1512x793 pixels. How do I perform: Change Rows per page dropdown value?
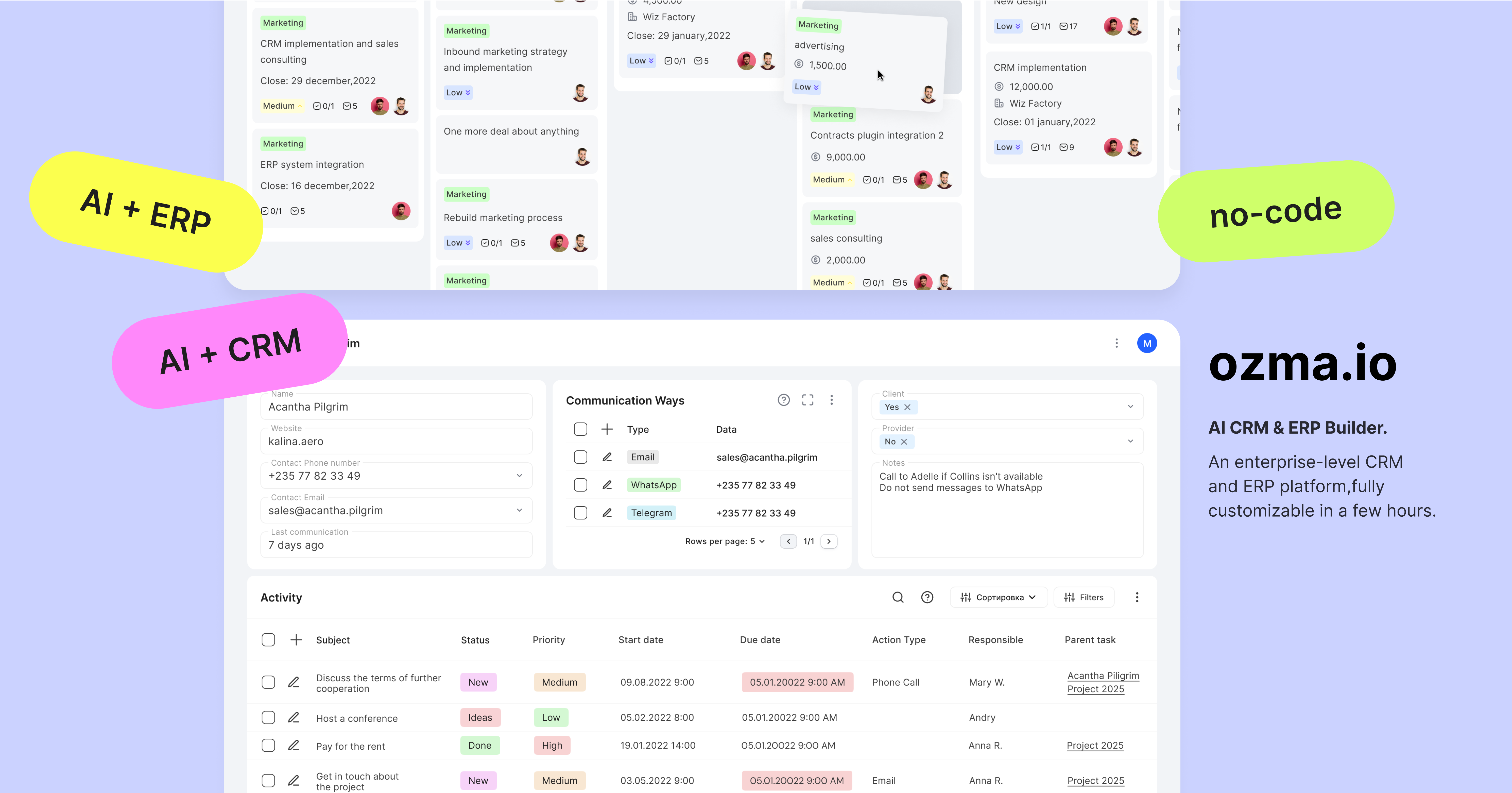(x=757, y=541)
